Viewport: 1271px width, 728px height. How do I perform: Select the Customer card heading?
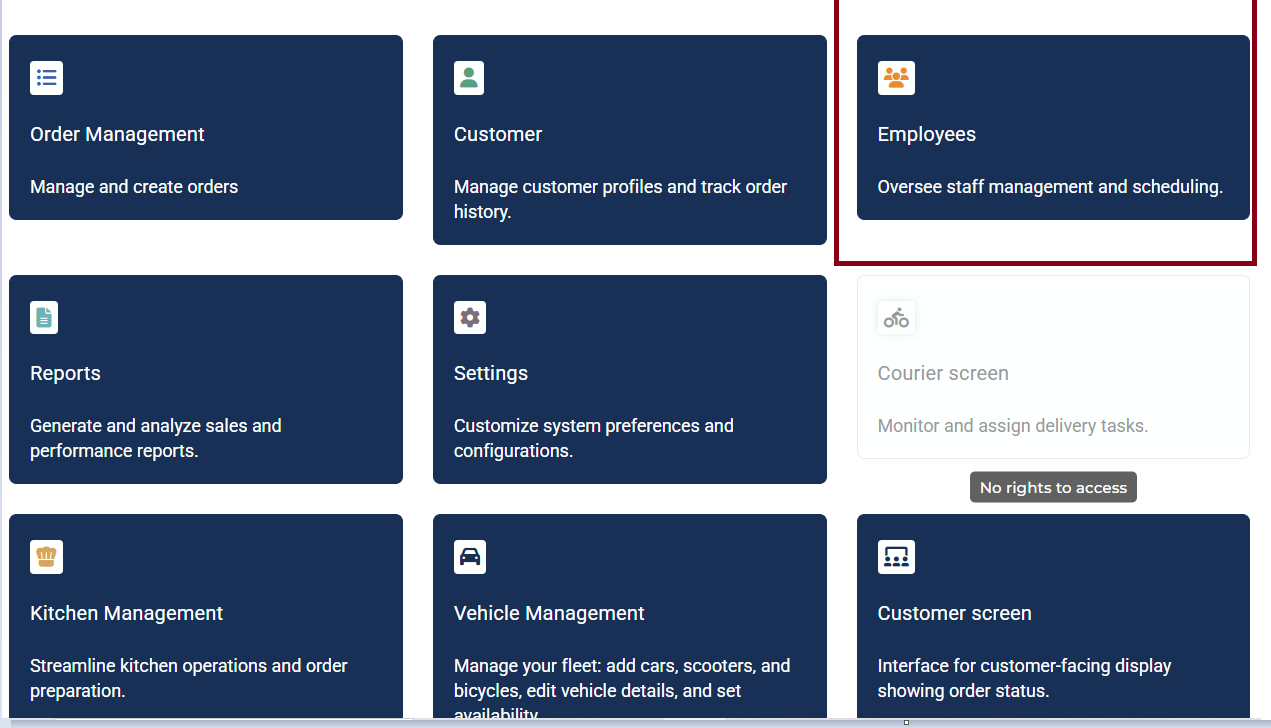(x=498, y=134)
